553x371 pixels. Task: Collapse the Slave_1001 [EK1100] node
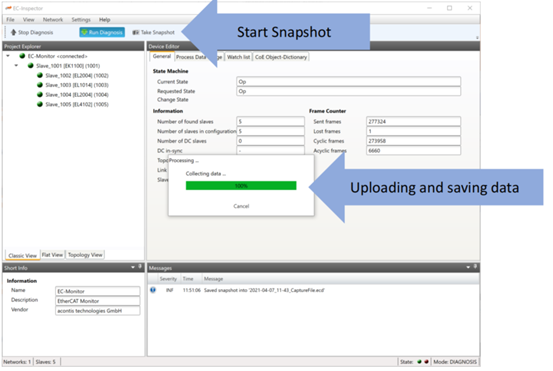(x=16, y=65)
